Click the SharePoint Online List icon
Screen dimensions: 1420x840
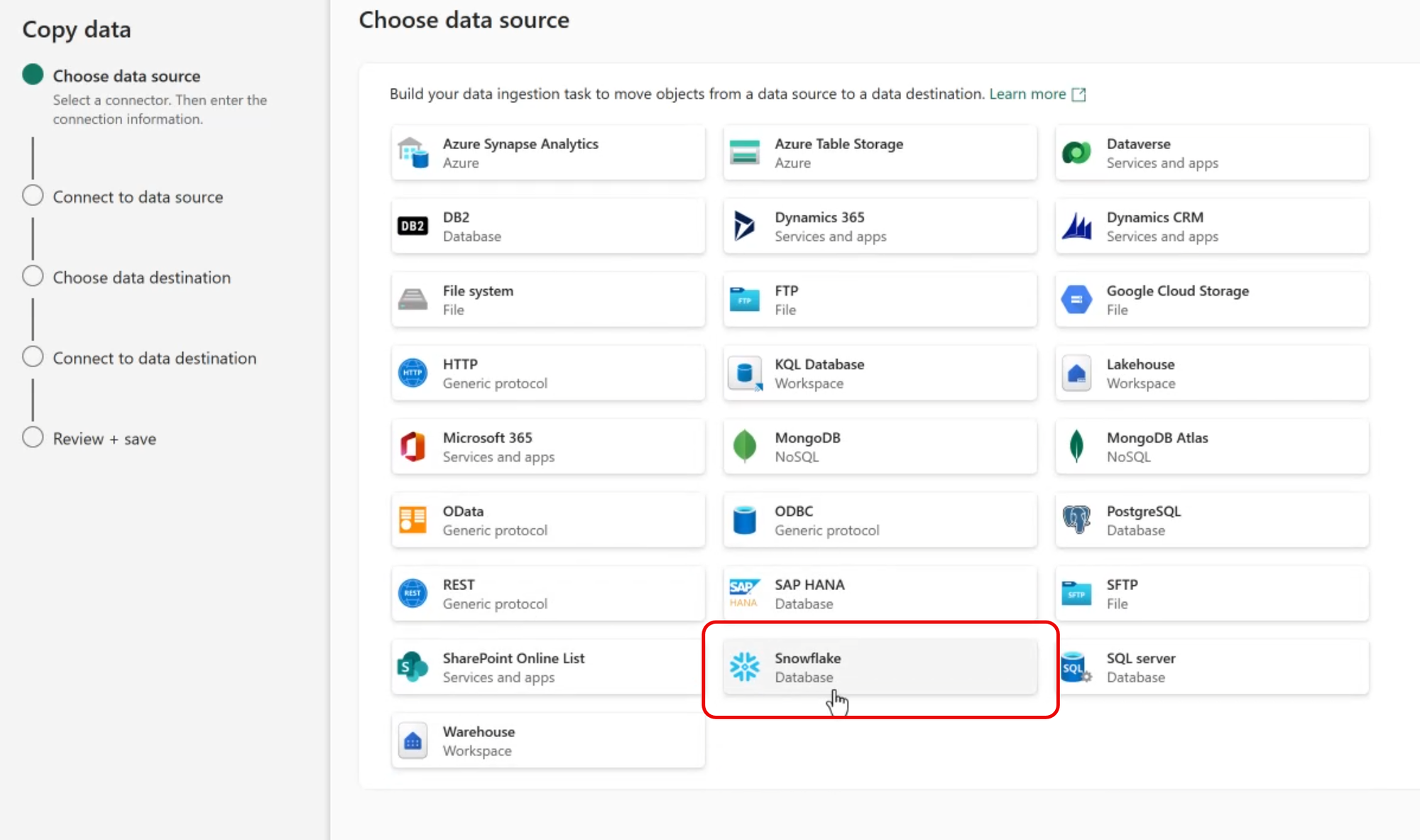point(413,667)
